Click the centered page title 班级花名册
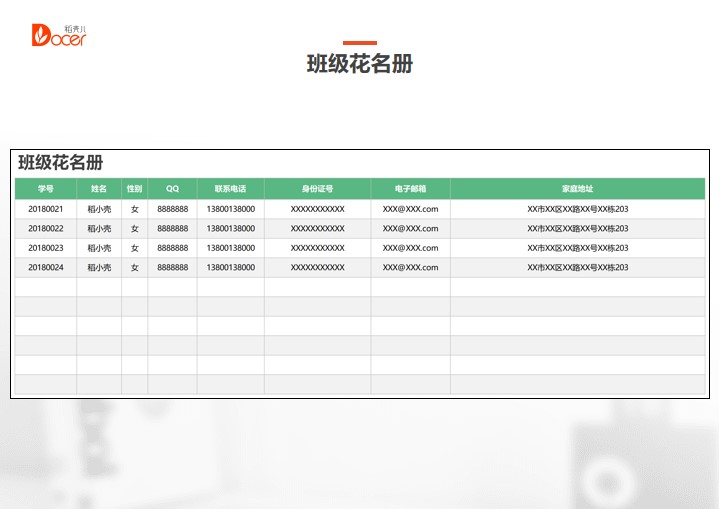 point(359,64)
